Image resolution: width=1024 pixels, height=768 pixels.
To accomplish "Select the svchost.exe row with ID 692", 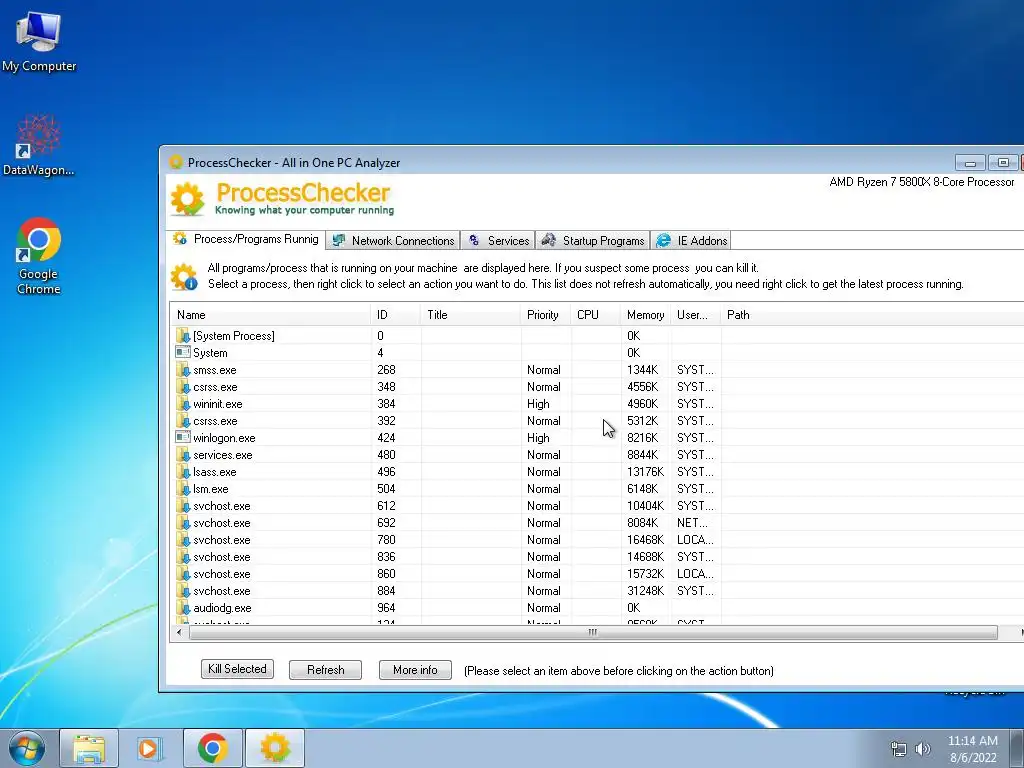I will (596, 522).
